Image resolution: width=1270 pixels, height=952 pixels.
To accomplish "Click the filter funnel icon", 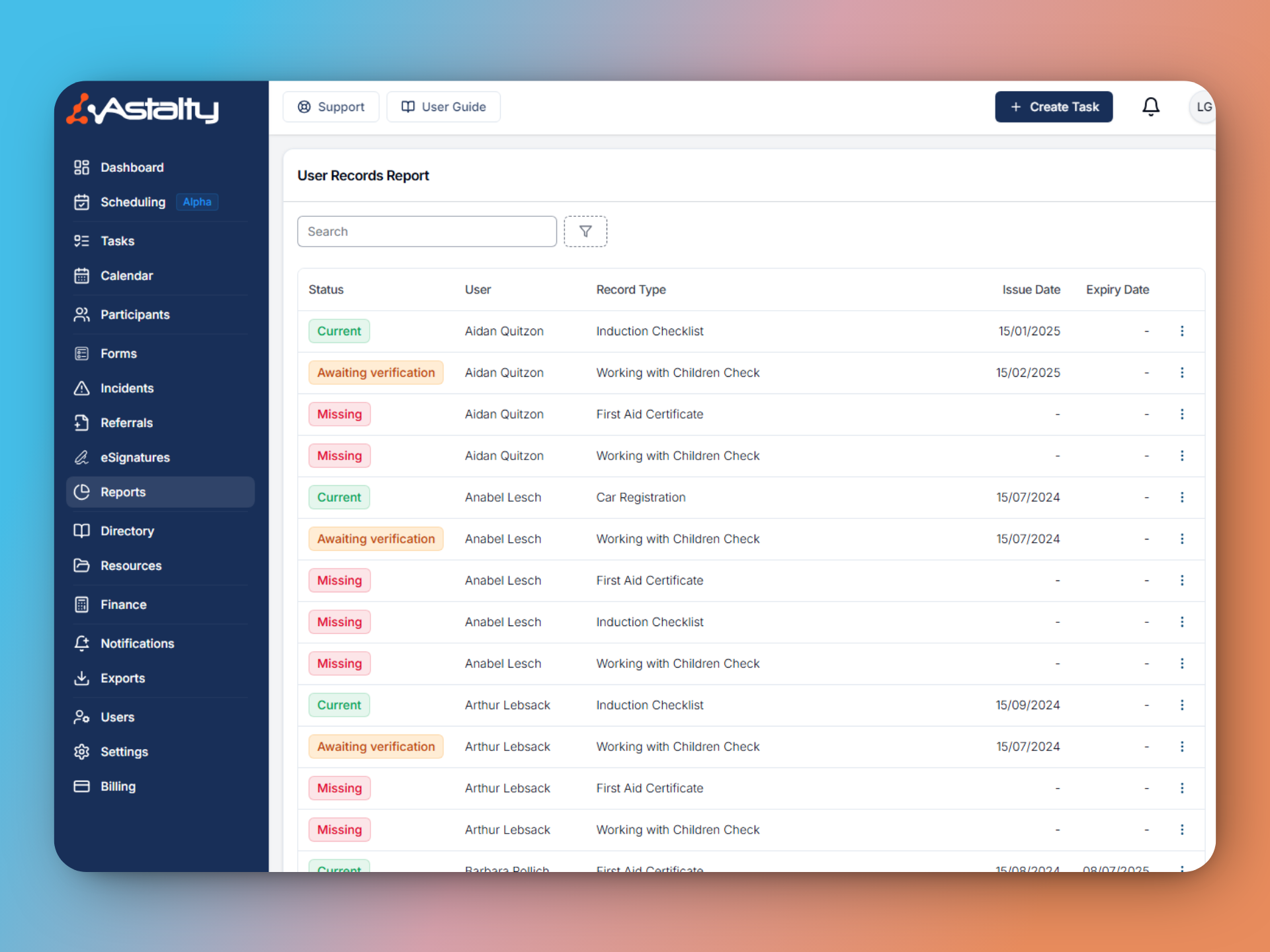I will (x=585, y=231).
